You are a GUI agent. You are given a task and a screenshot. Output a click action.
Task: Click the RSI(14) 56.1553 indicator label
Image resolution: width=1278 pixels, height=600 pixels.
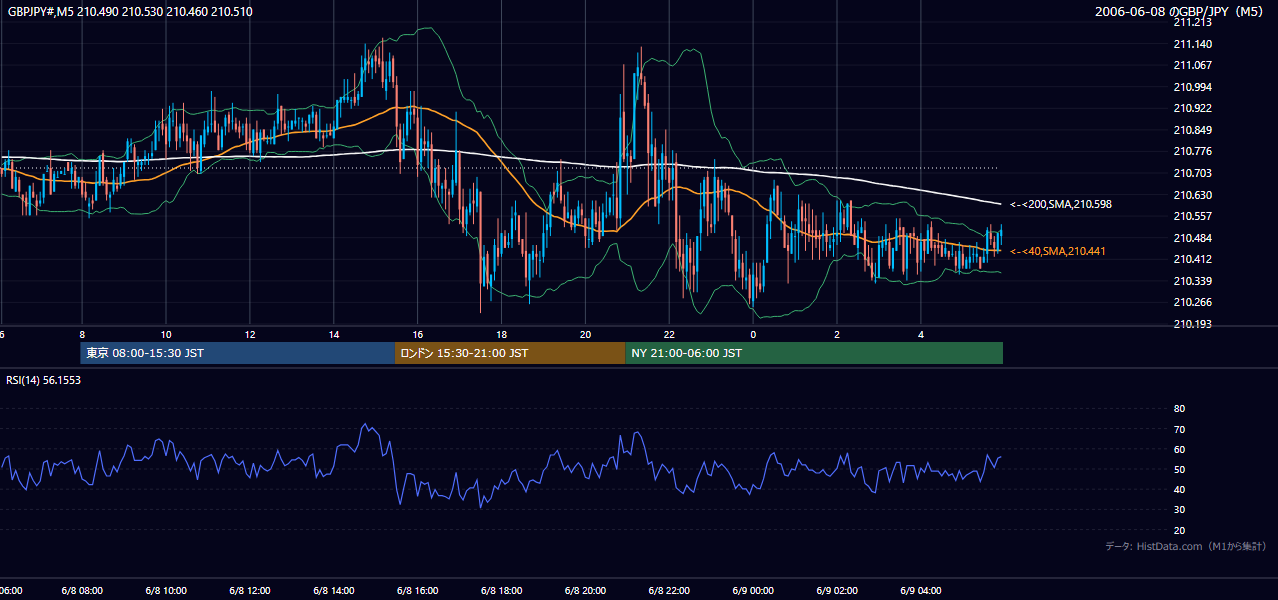coord(44,380)
